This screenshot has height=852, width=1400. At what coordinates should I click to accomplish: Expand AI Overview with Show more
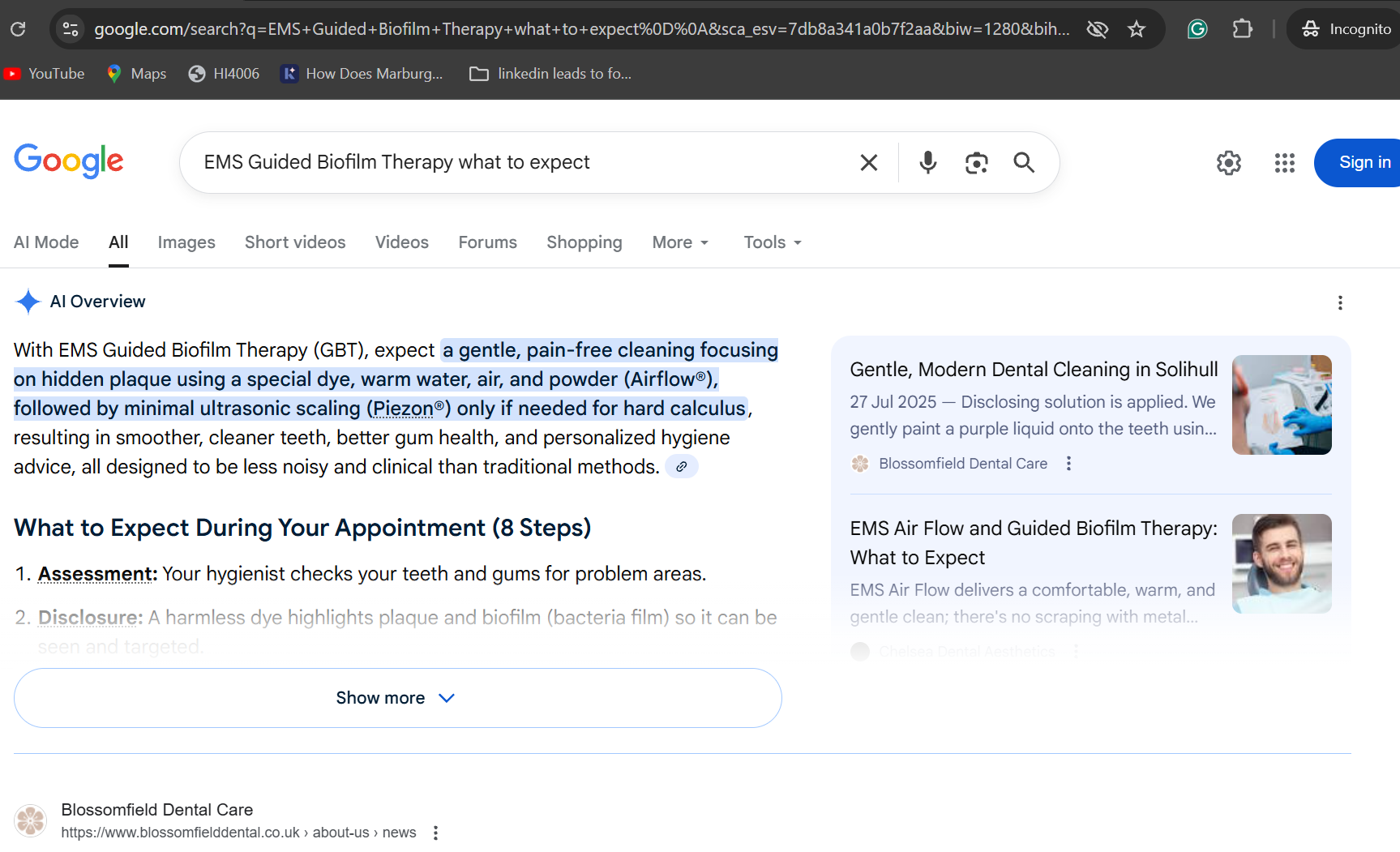point(398,698)
